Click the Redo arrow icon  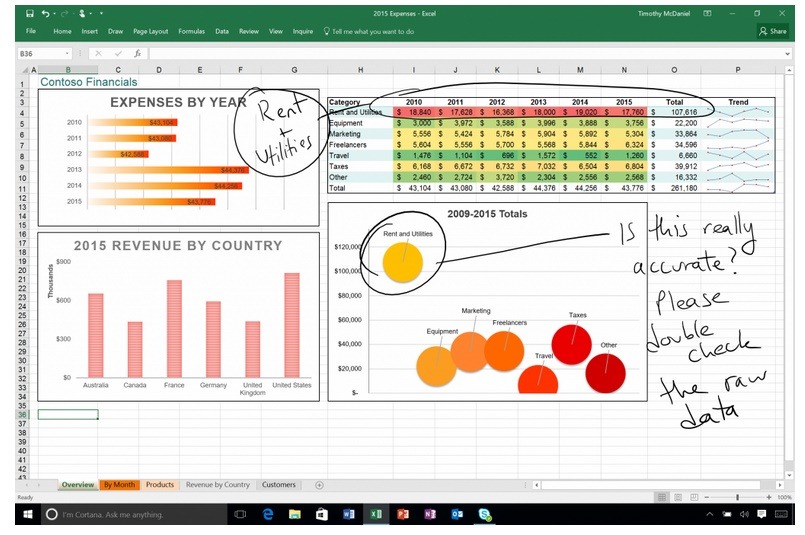(64, 13)
